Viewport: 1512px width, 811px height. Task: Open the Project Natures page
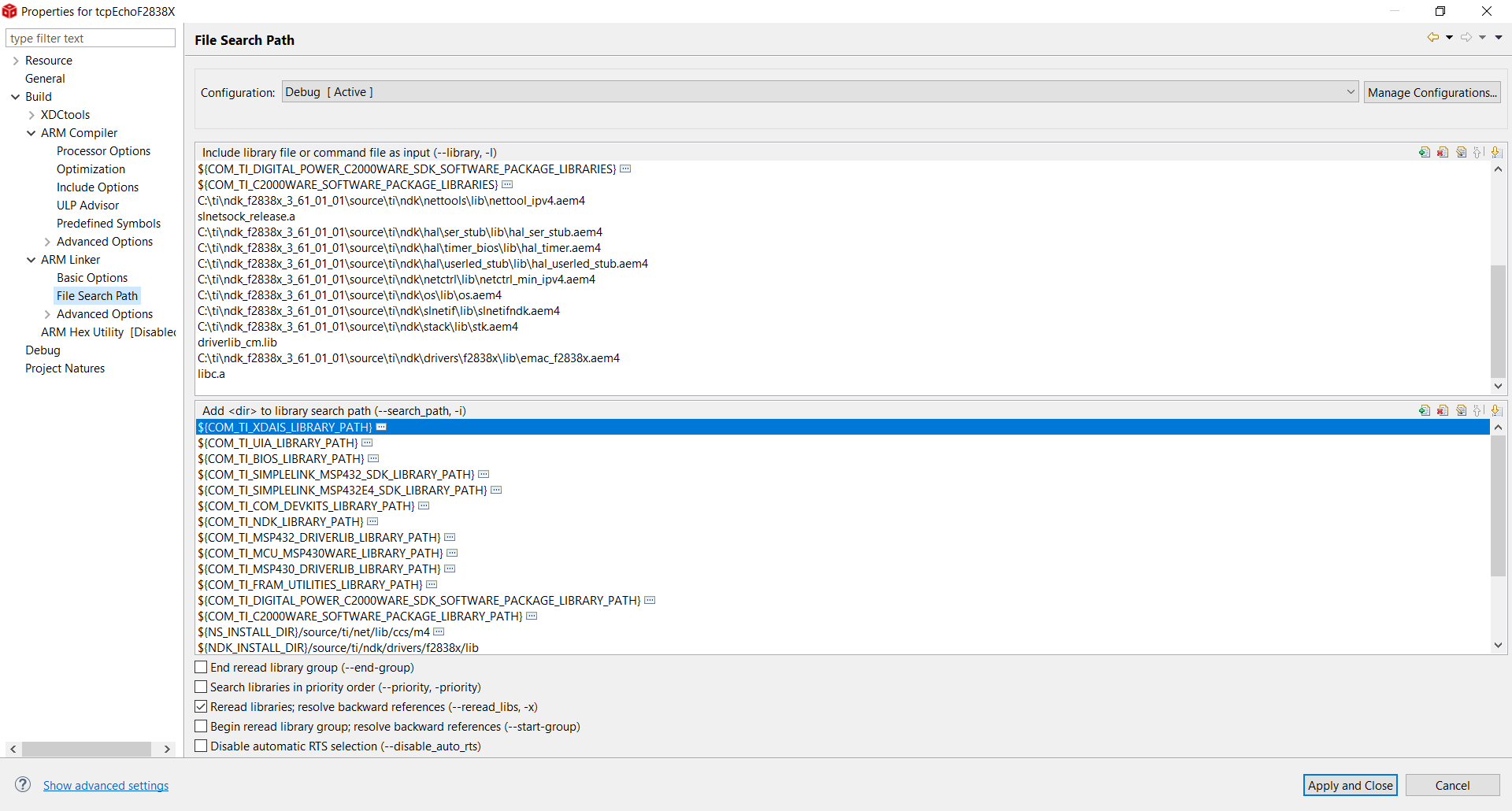click(65, 368)
